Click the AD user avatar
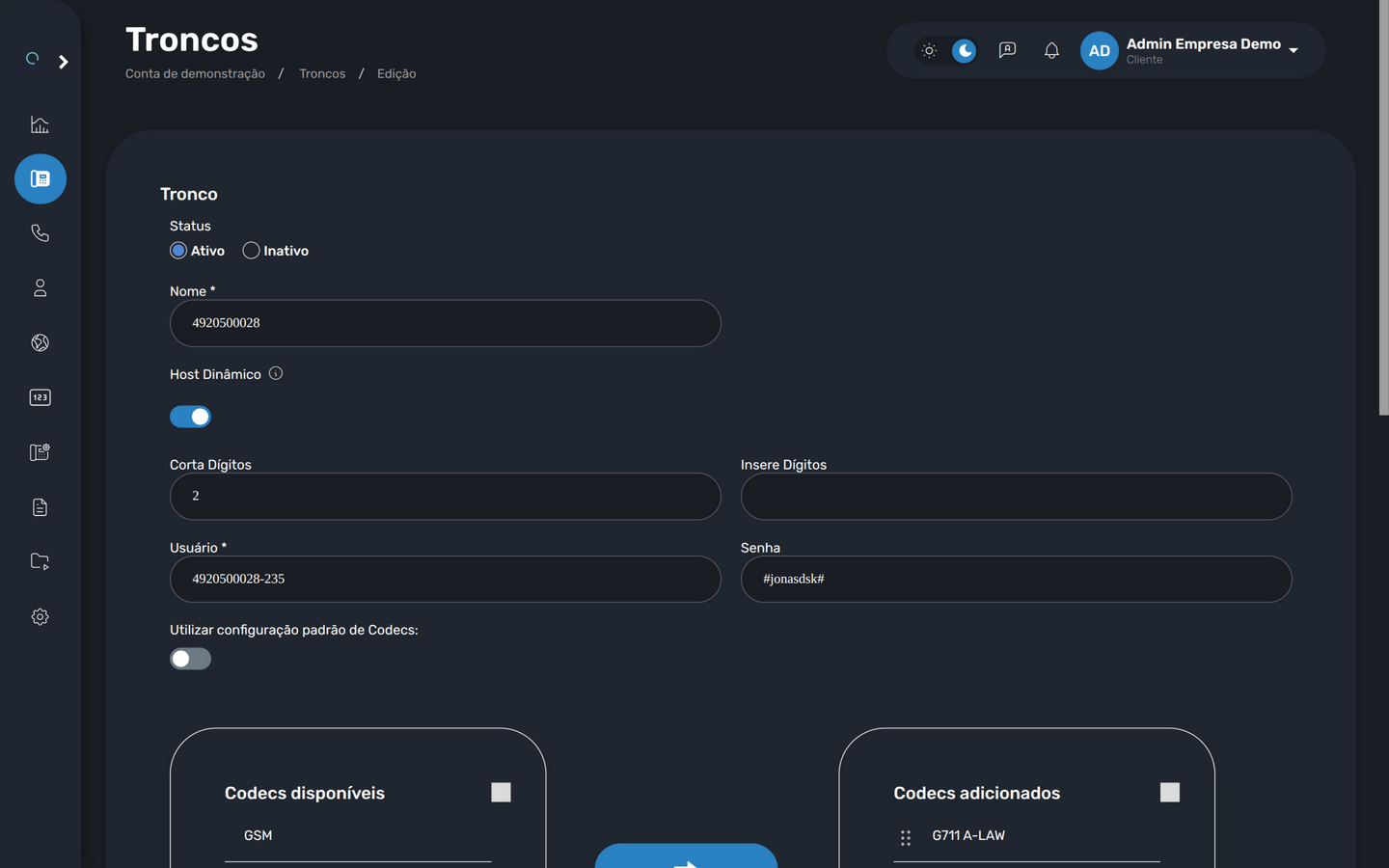This screenshot has width=1389, height=868. pyautogui.click(x=1100, y=51)
